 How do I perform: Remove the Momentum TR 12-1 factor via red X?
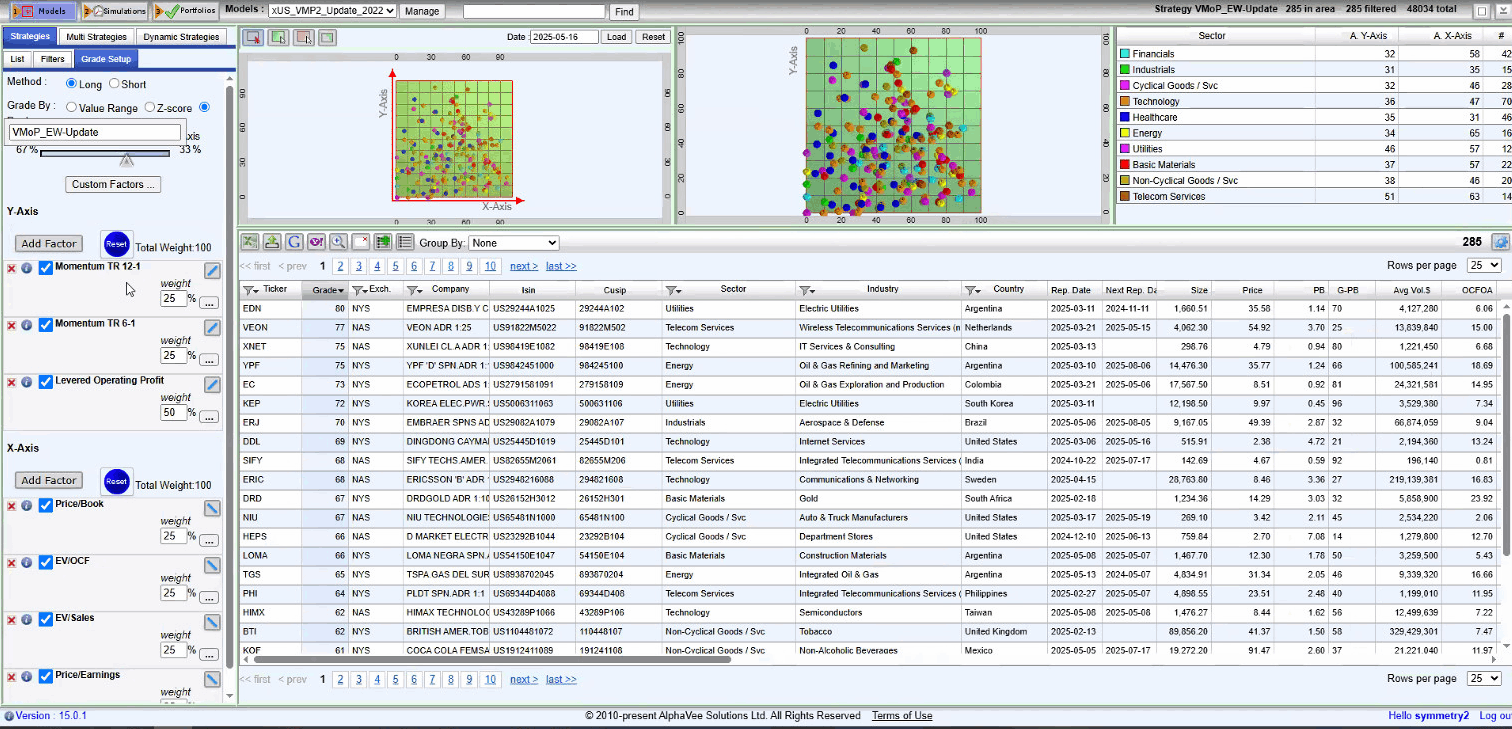tap(12, 268)
